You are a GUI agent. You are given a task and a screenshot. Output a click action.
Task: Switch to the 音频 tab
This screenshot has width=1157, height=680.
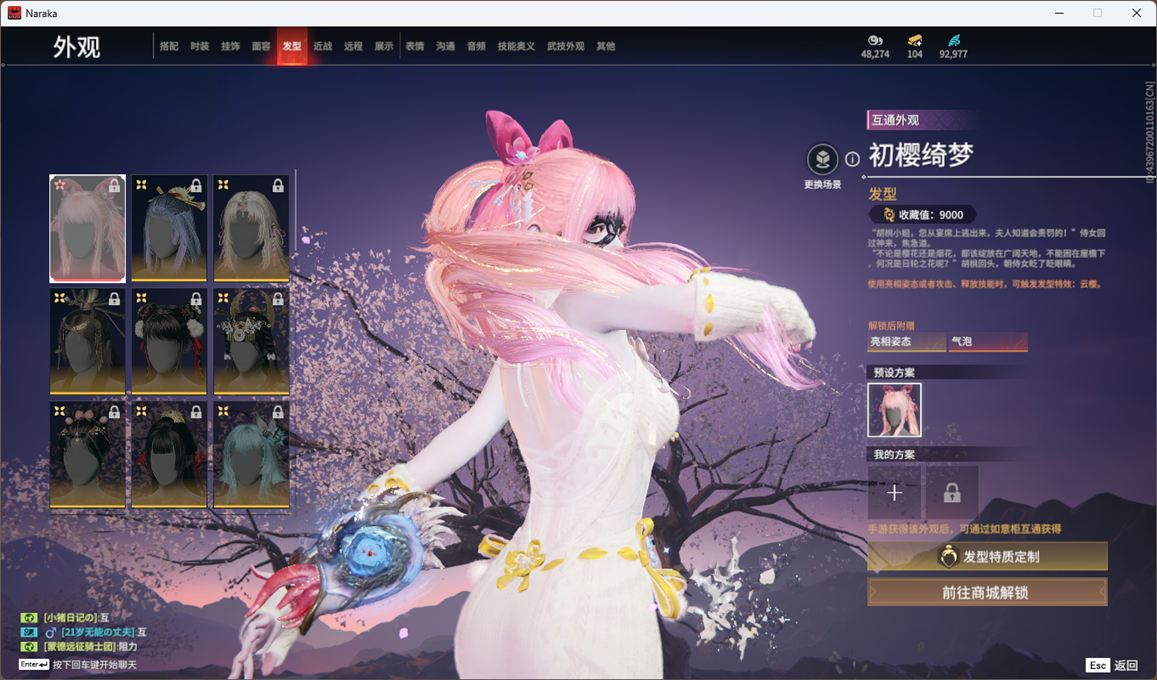point(476,46)
